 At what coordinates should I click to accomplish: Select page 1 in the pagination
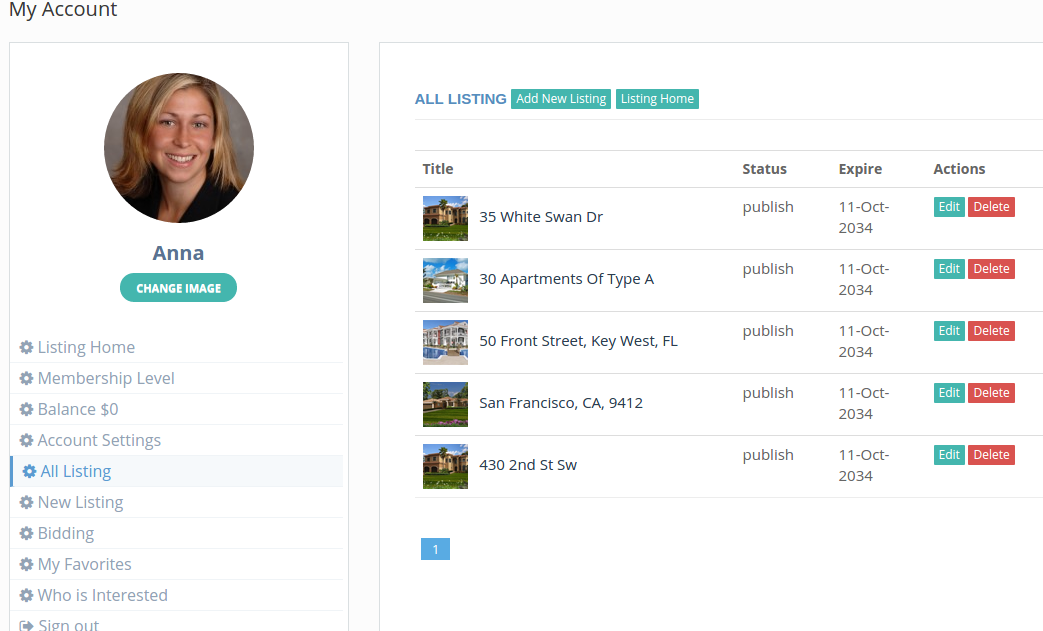tap(435, 548)
